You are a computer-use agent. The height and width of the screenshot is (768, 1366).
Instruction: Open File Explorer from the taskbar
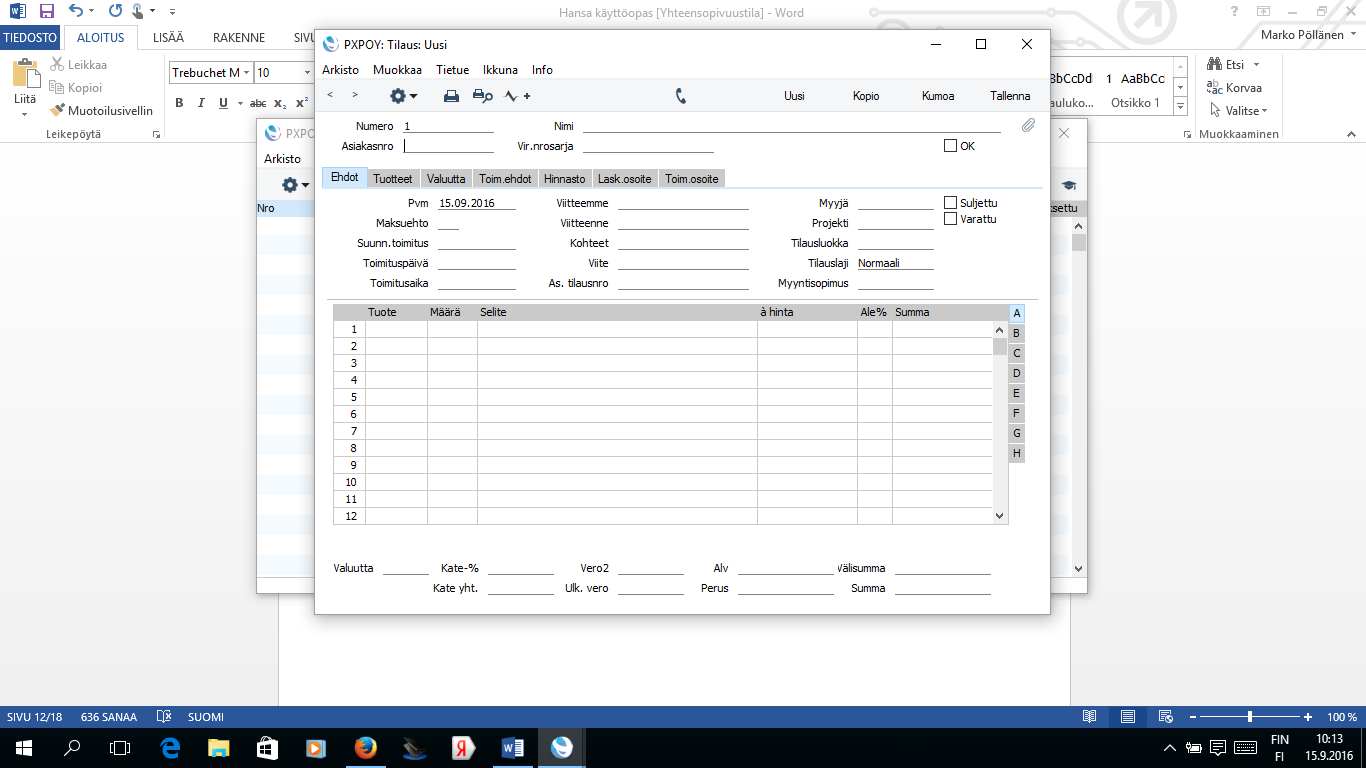pos(219,747)
